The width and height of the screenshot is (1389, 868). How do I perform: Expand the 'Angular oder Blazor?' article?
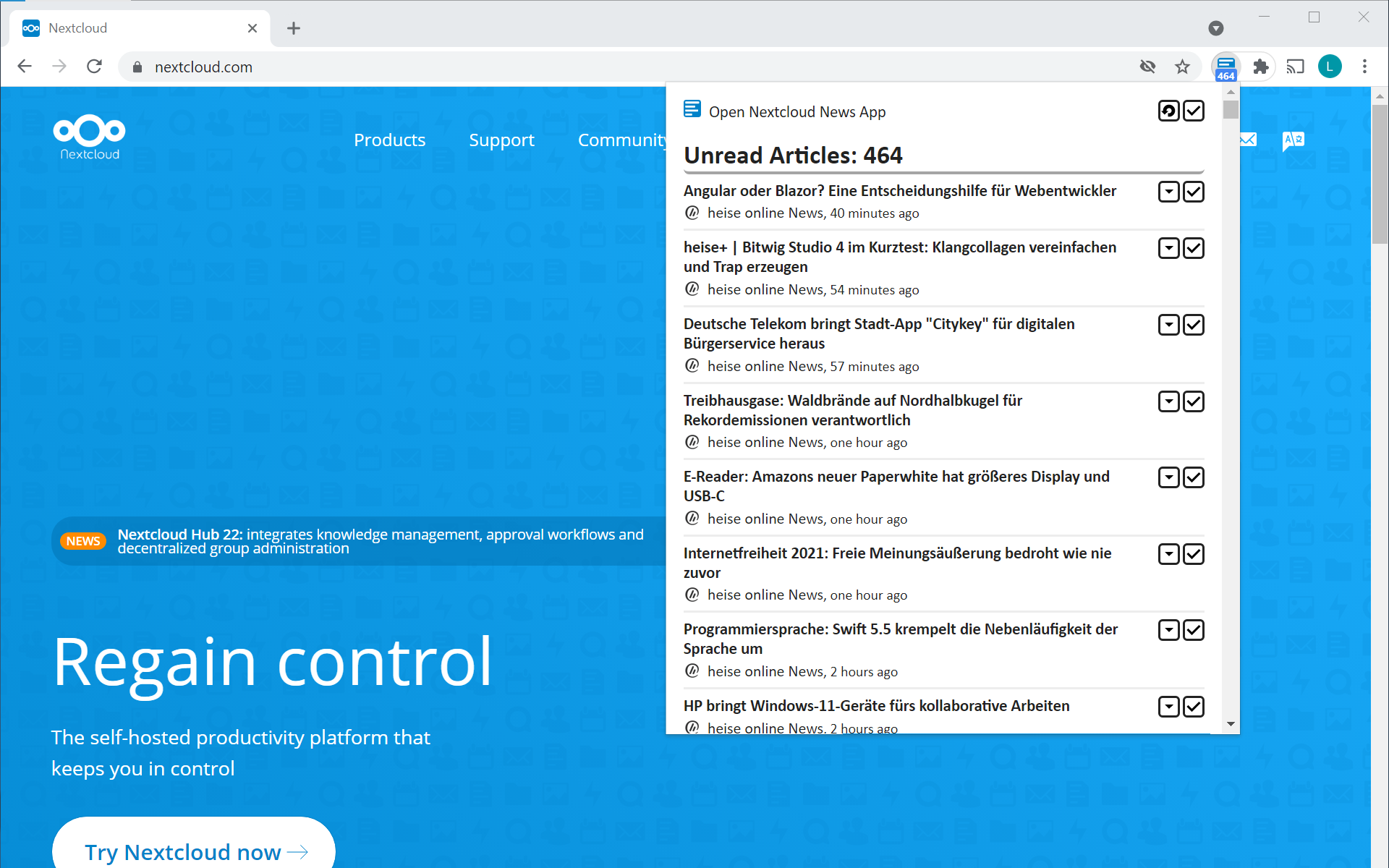click(x=1169, y=192)
